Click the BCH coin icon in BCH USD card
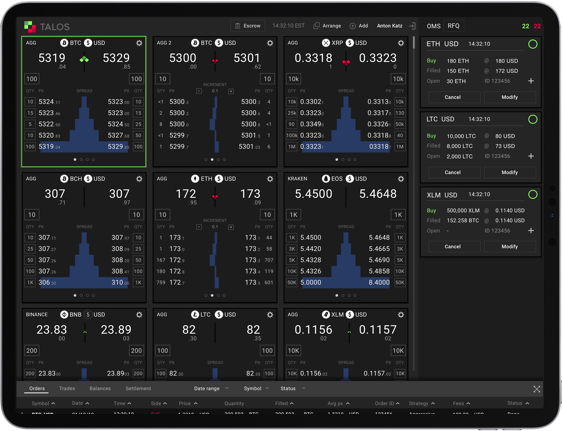The width and height of the screenshot is (563, 431). [64, 179]
